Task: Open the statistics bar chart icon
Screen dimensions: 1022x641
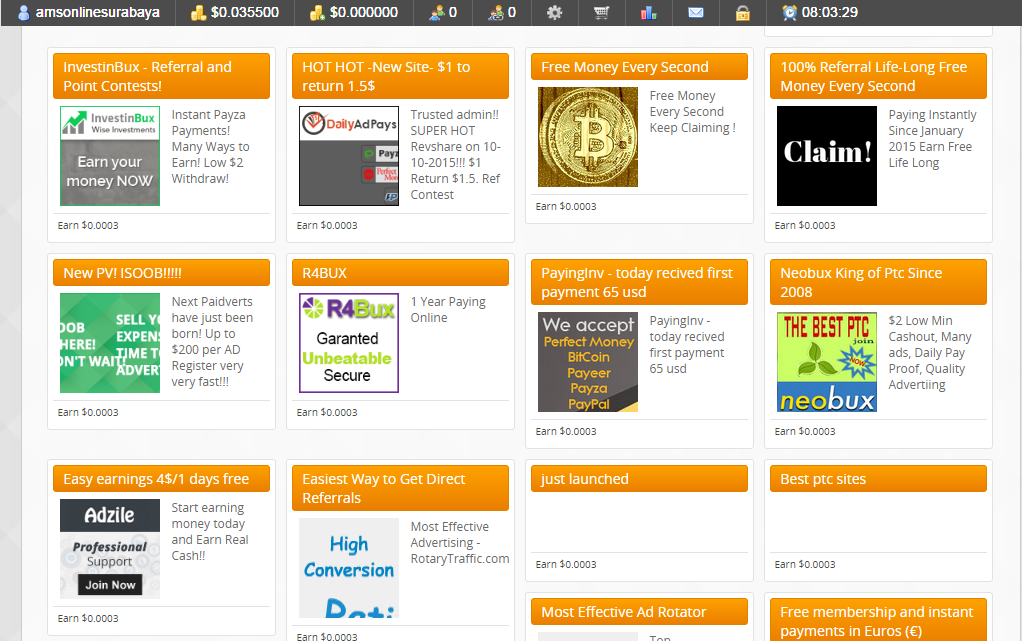Action: coord(649,12)
